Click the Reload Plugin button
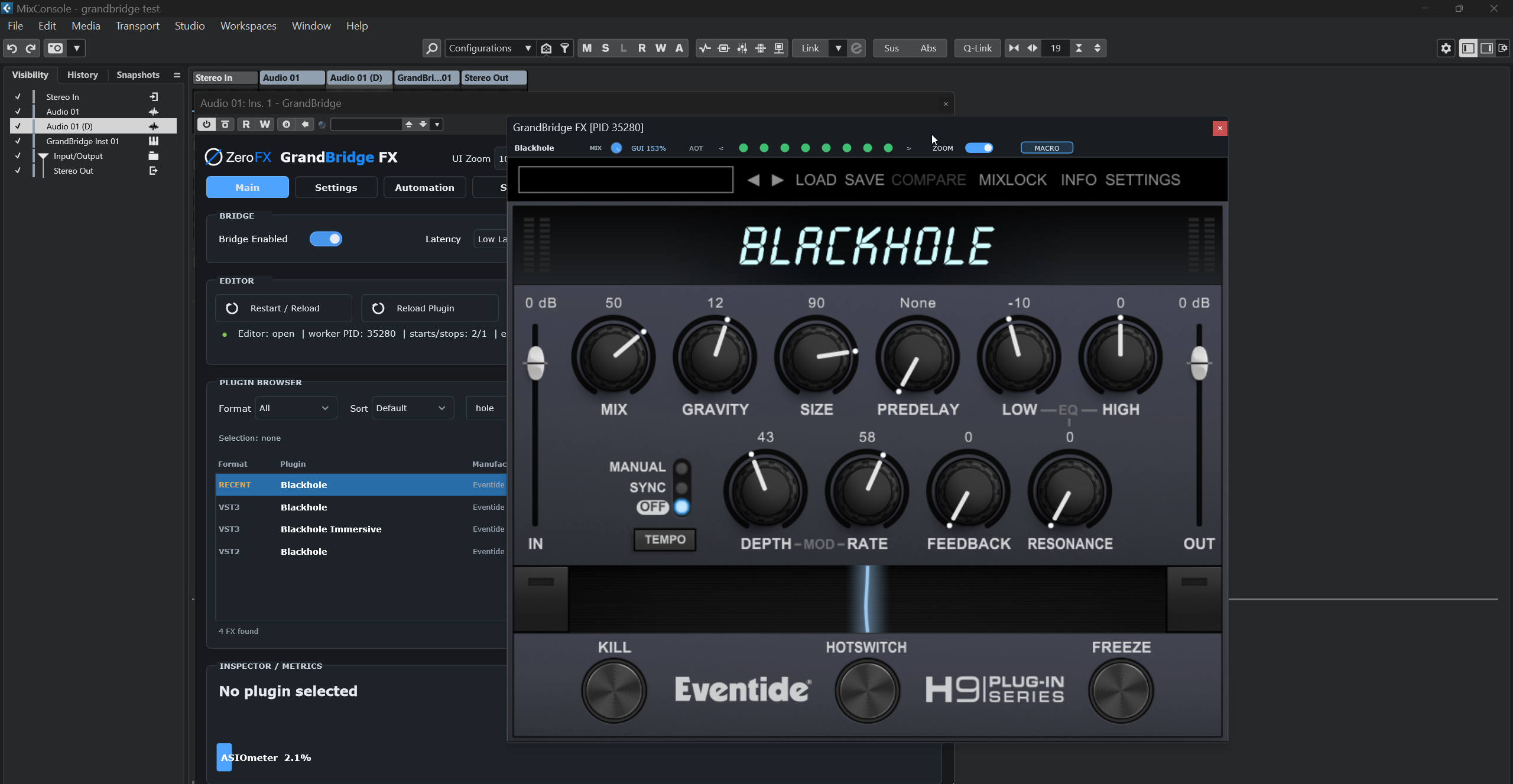Image resolution: width=1513 pixels, height=784 pixels. tap(430, 308)
